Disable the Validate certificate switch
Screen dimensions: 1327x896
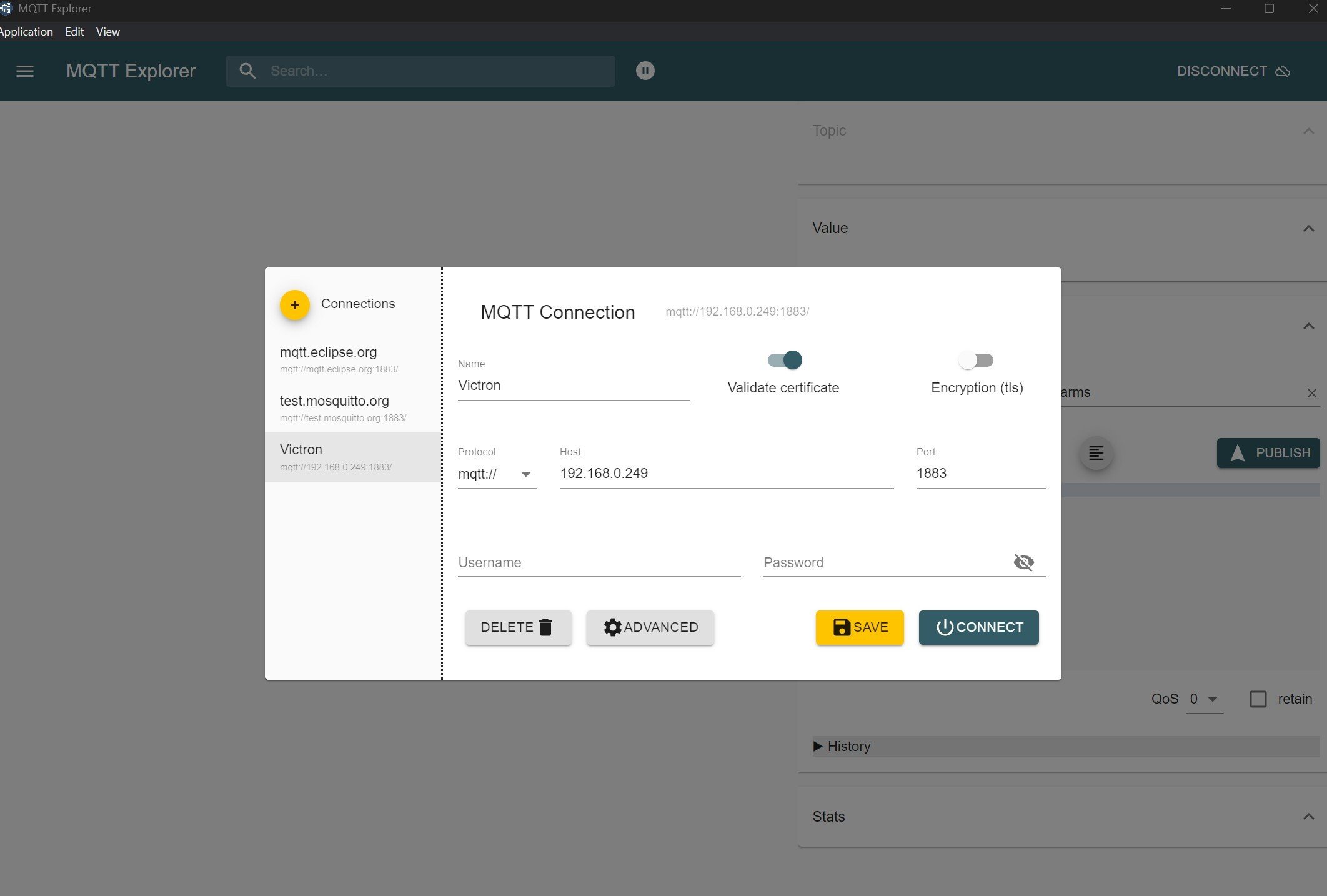pyautogui.click(x=785, y=360)
